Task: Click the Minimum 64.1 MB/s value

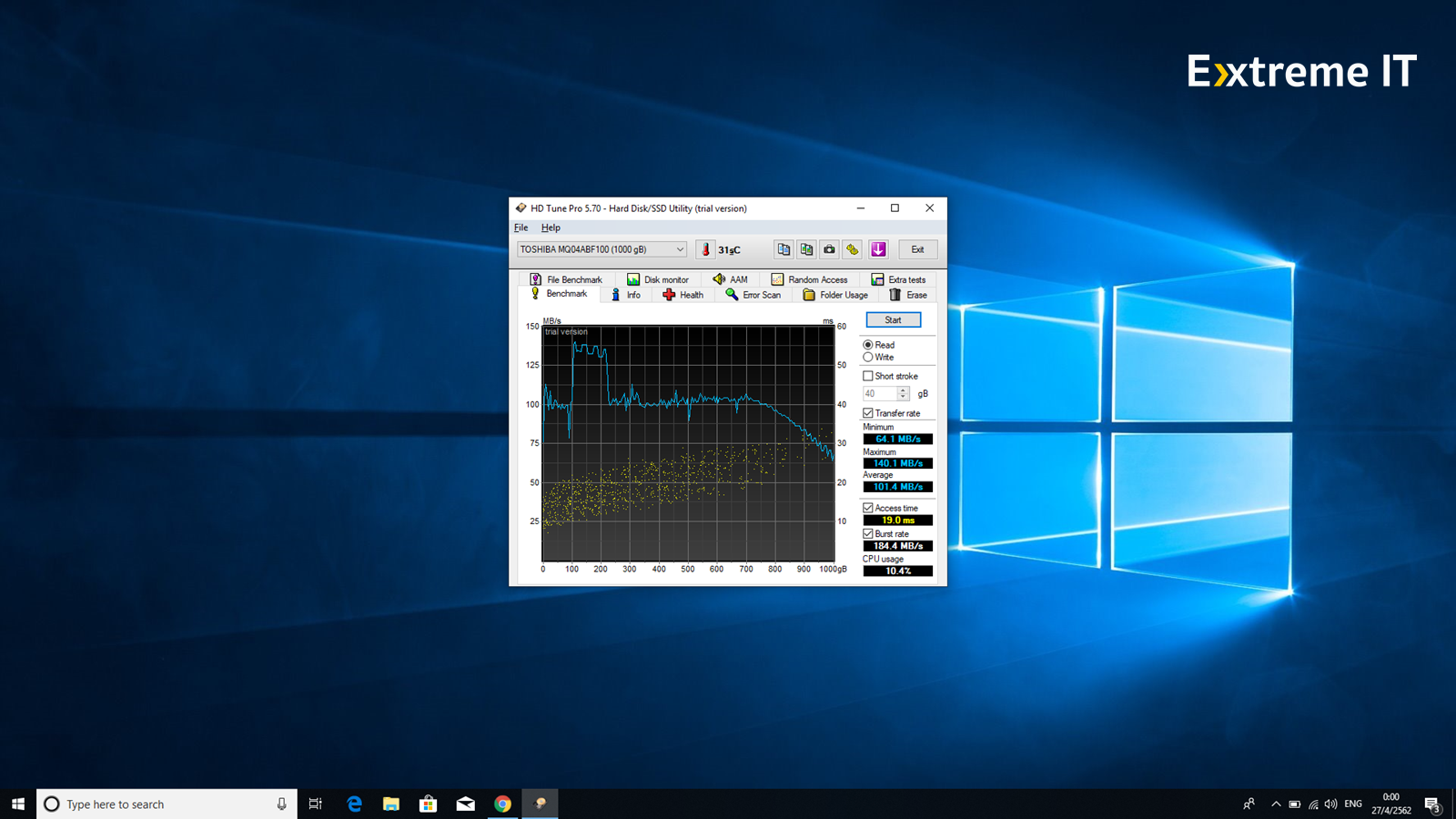Action: [897, 439]
